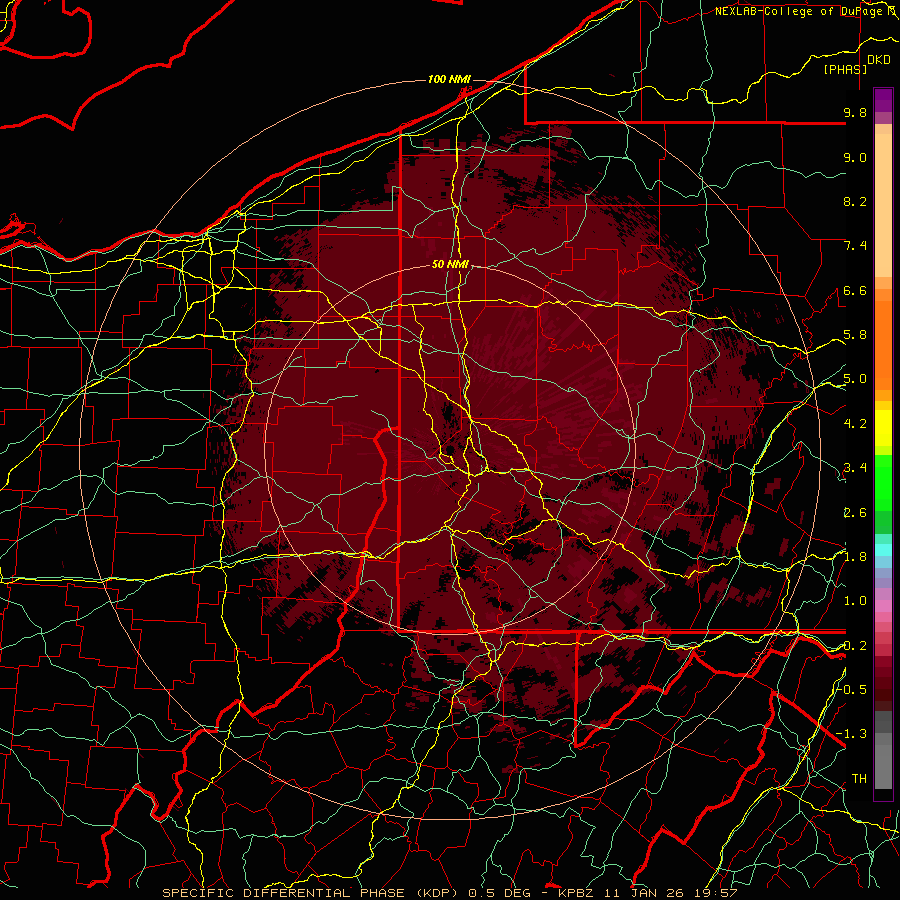Click the 9.0 value on the scale
Viewport: 900px width, 900px height.
click(x=855, y=157)
